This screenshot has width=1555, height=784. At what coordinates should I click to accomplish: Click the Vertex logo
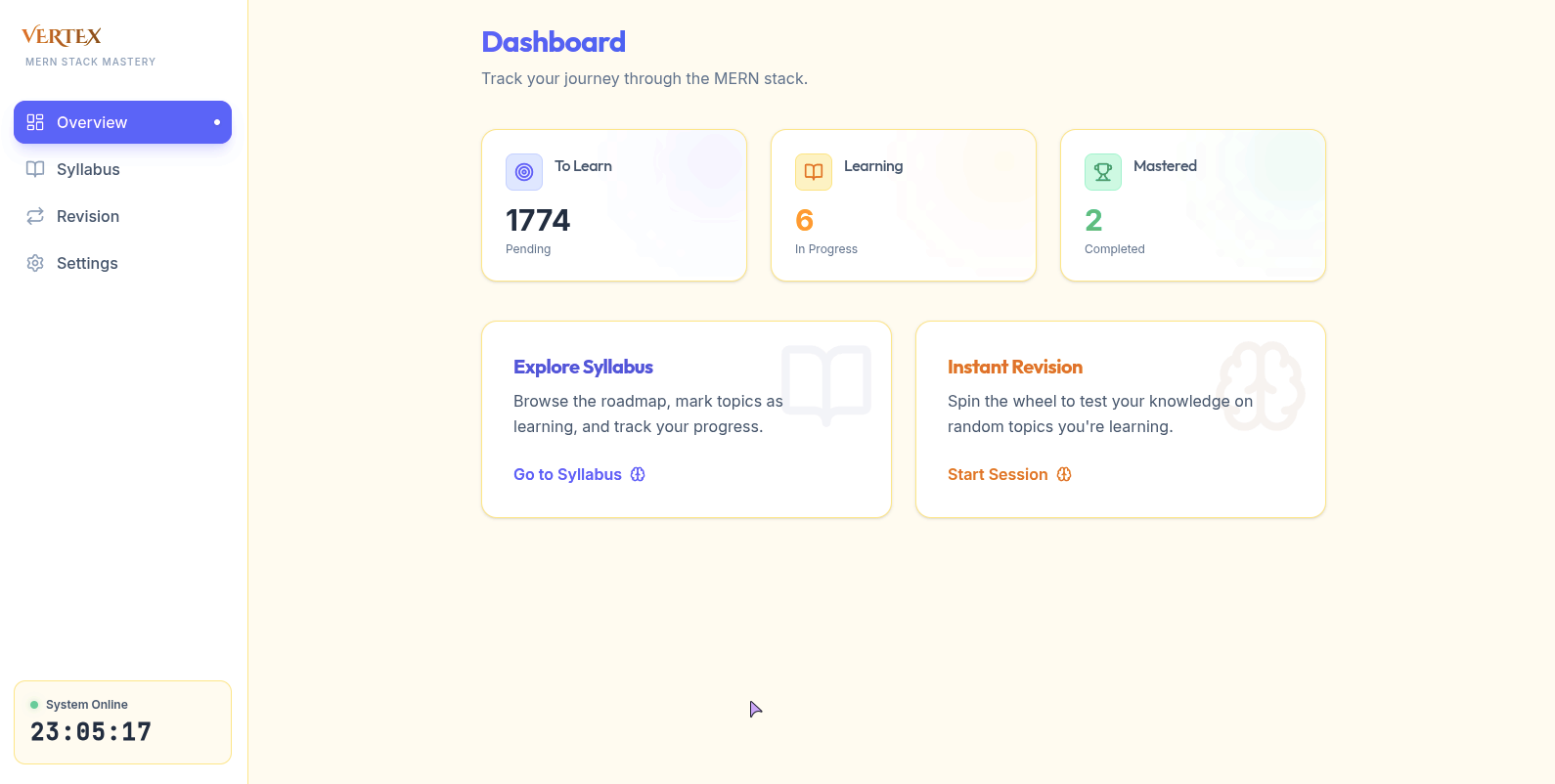pos(62,36)
